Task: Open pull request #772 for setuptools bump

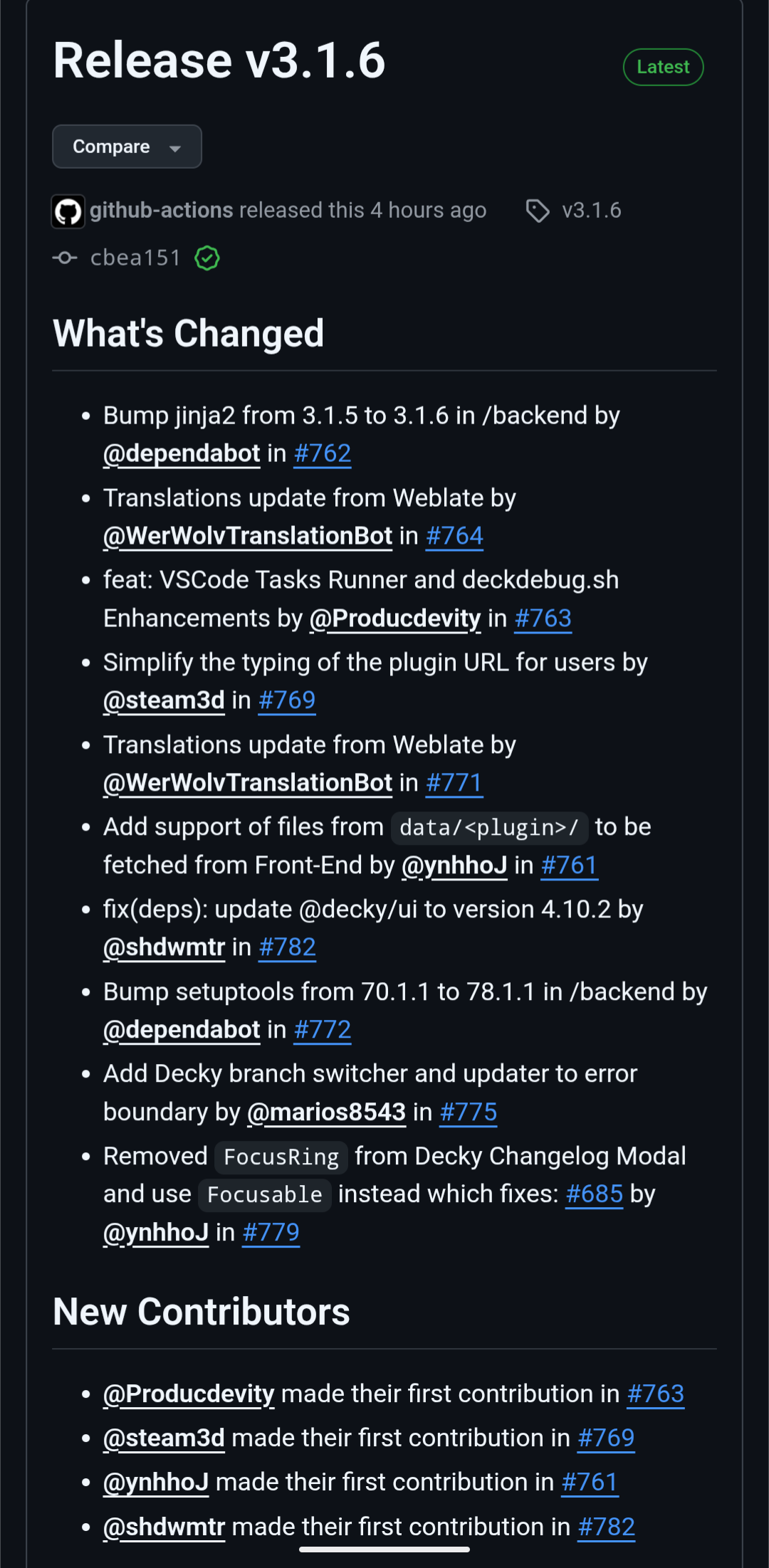Action: [323, 1029]
